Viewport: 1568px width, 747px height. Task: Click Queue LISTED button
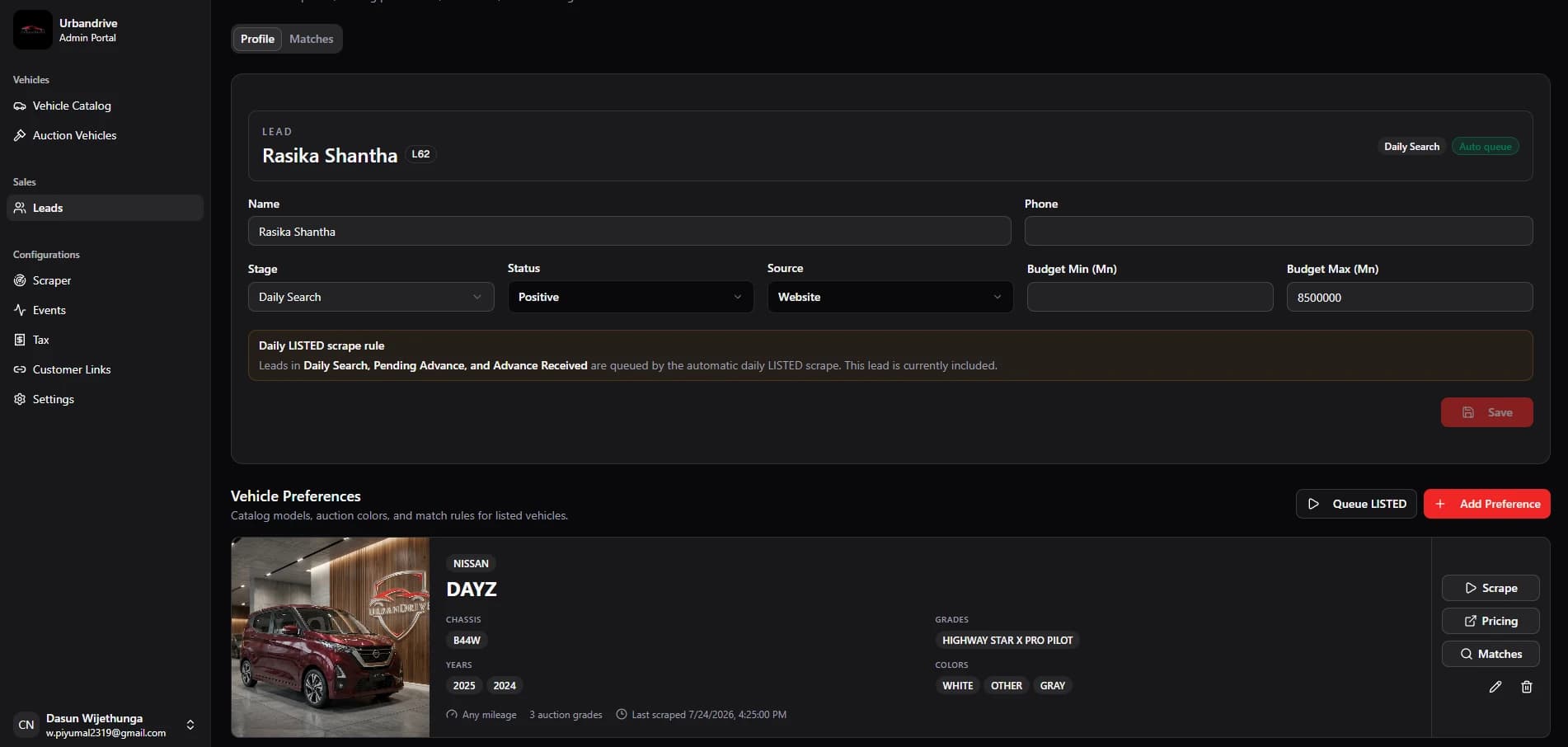pyautogui.click(x=1356, y=504)
